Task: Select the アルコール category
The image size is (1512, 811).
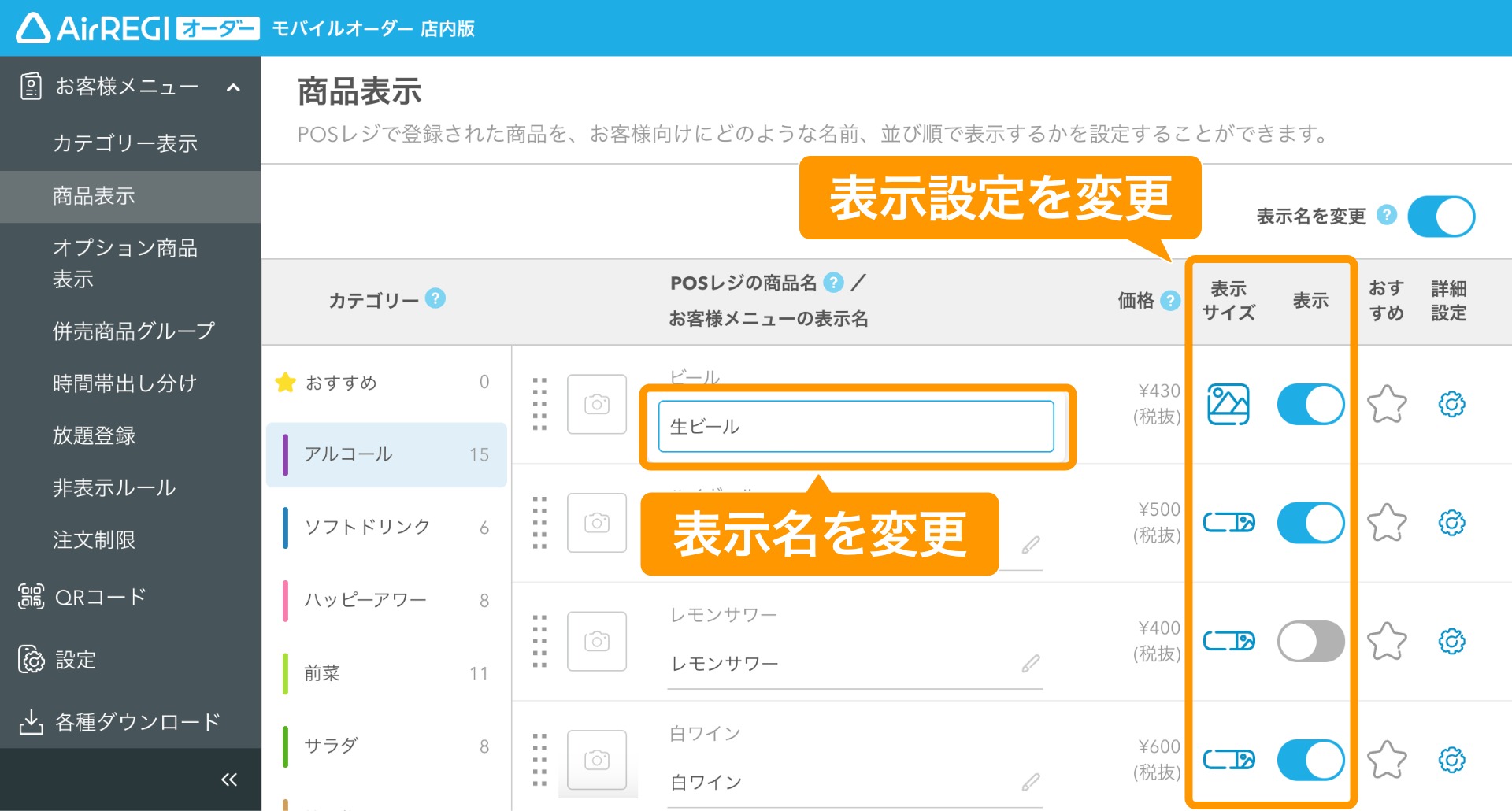Action: click(x=386, y=454)
